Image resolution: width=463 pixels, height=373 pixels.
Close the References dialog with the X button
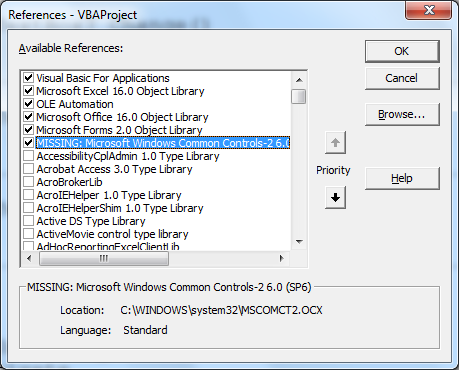click(429, 10)
